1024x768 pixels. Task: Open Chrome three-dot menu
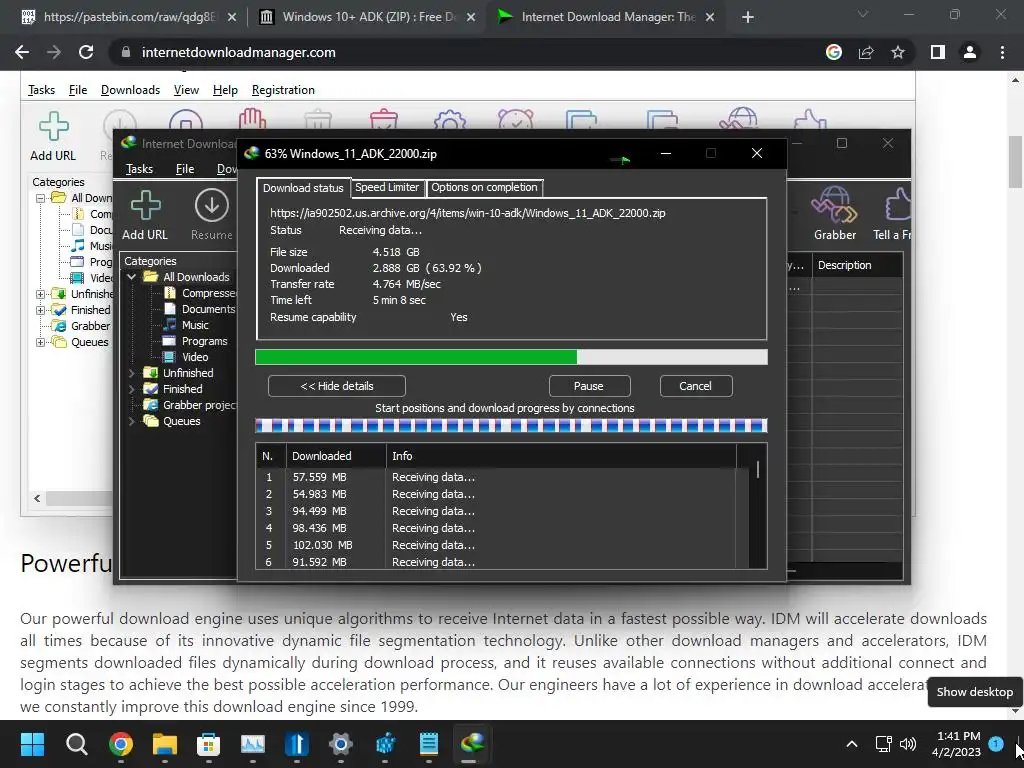point(1002,52)
